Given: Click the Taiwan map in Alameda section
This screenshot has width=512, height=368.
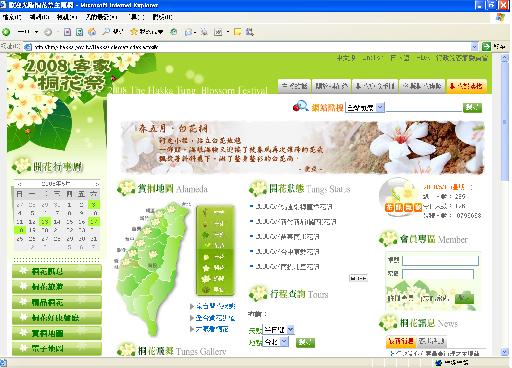Looking at the screenshot, I should 153,268.
